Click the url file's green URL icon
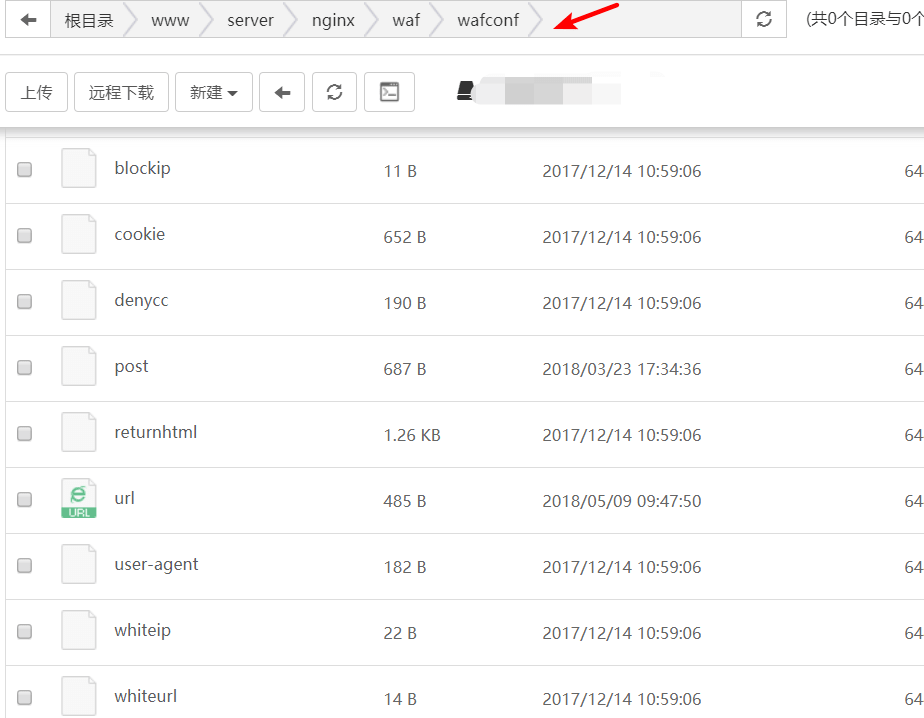 coord(79,499)
